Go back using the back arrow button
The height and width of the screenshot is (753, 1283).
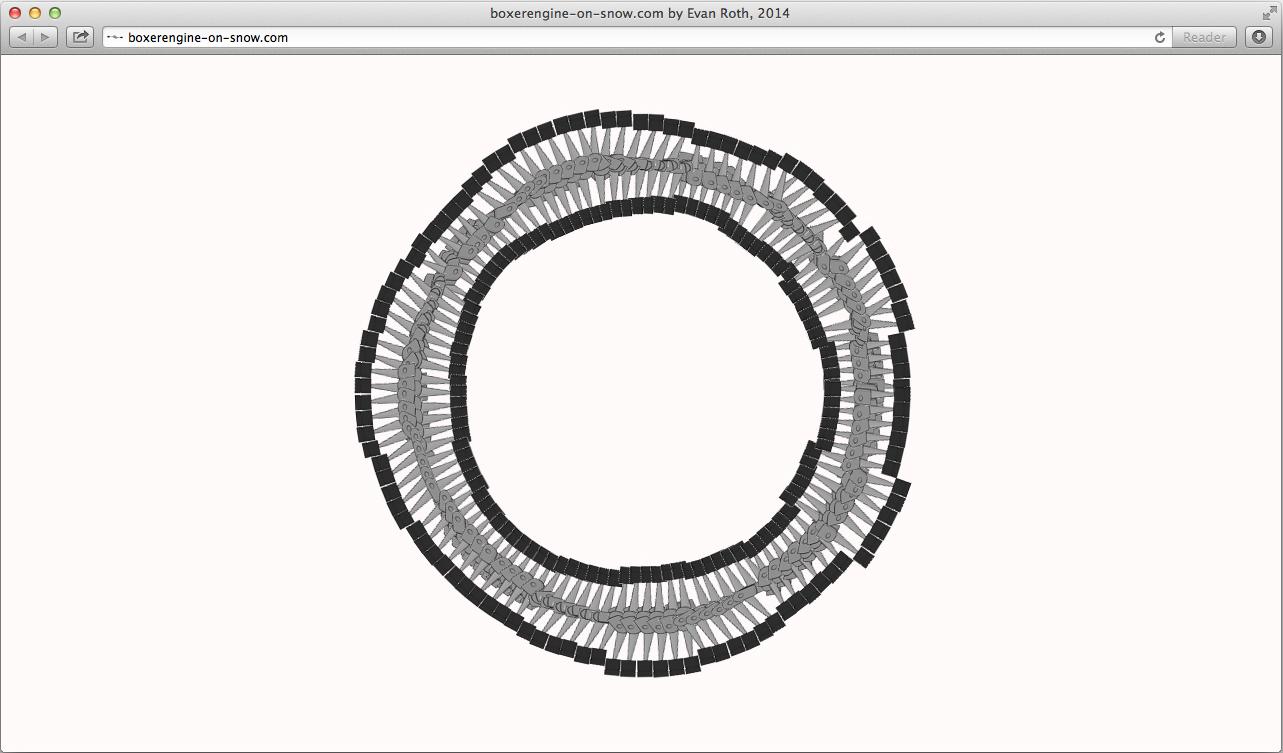click(x=23, y=37)
